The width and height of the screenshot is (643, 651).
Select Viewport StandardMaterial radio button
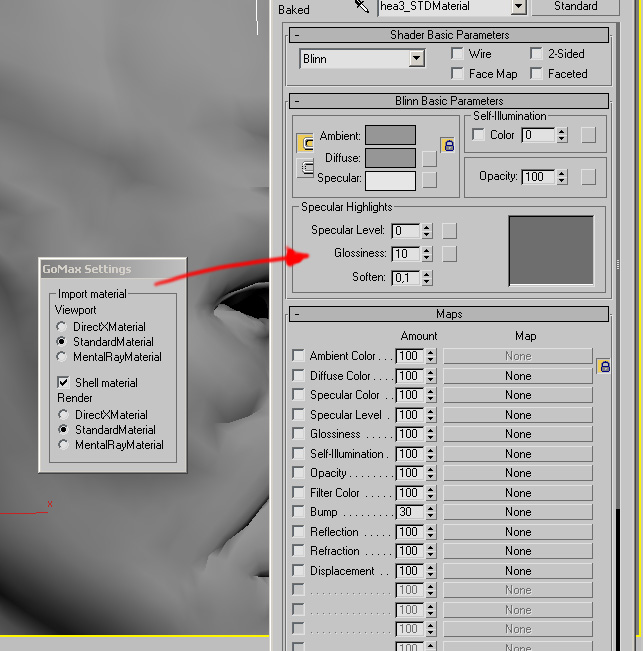point(61,341)
